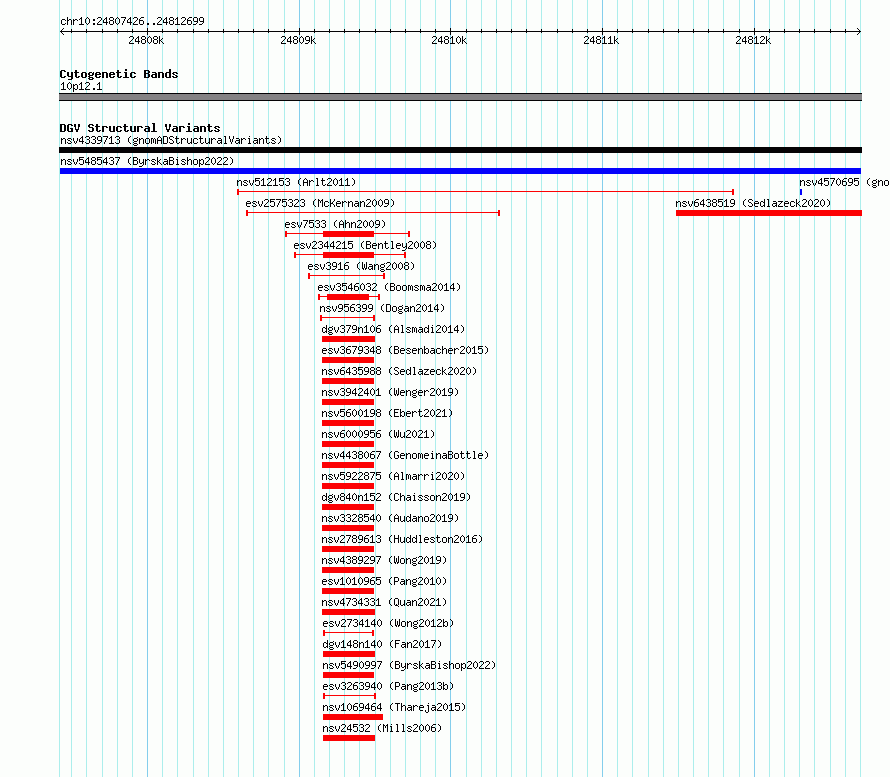Open nsv6435988 (Sedlazeck2020) variant label

[x=399, y=371]
